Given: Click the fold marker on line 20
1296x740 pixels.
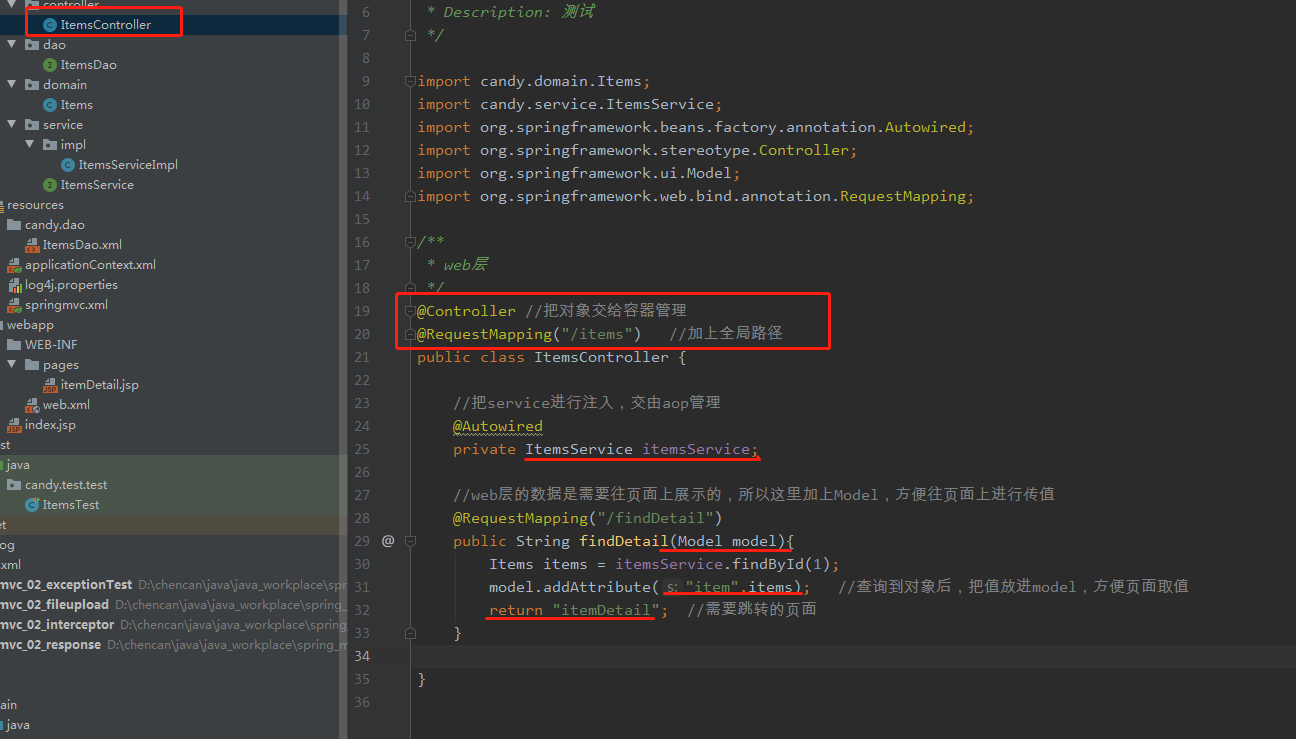Looking at the screenshot, I should click(409, 334).
